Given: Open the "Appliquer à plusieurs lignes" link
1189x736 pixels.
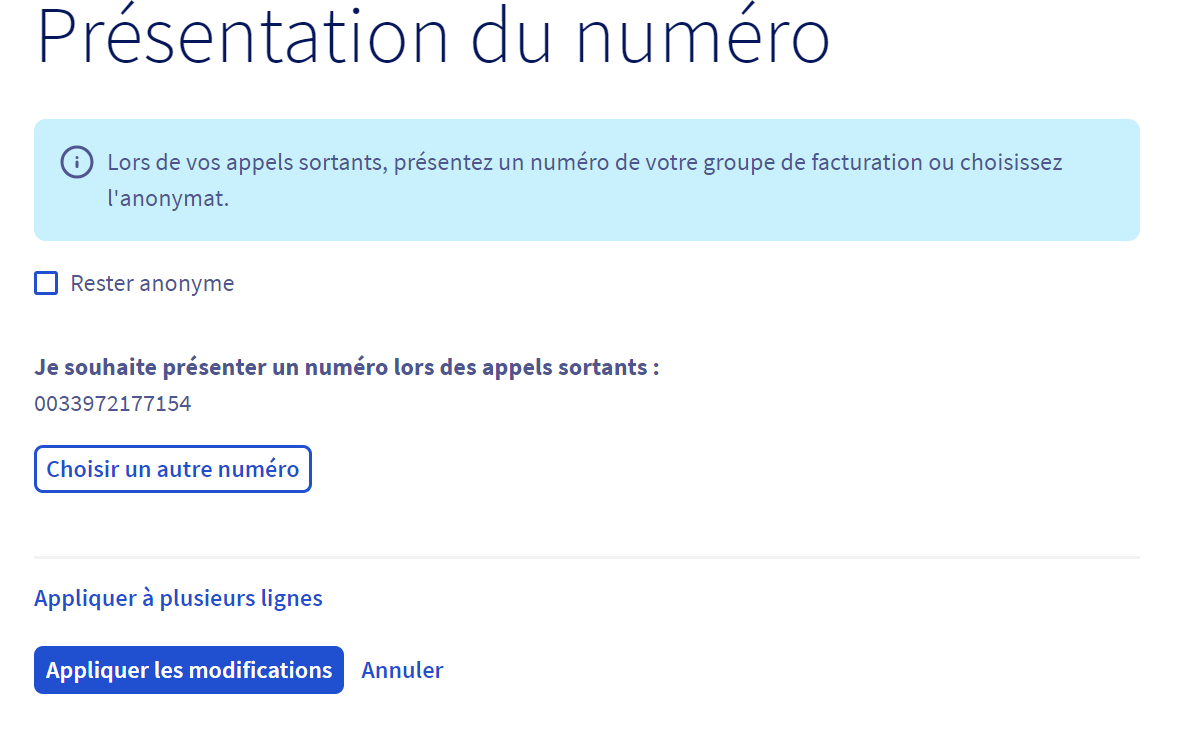Looking at the screenshot, I should (178, 598).
